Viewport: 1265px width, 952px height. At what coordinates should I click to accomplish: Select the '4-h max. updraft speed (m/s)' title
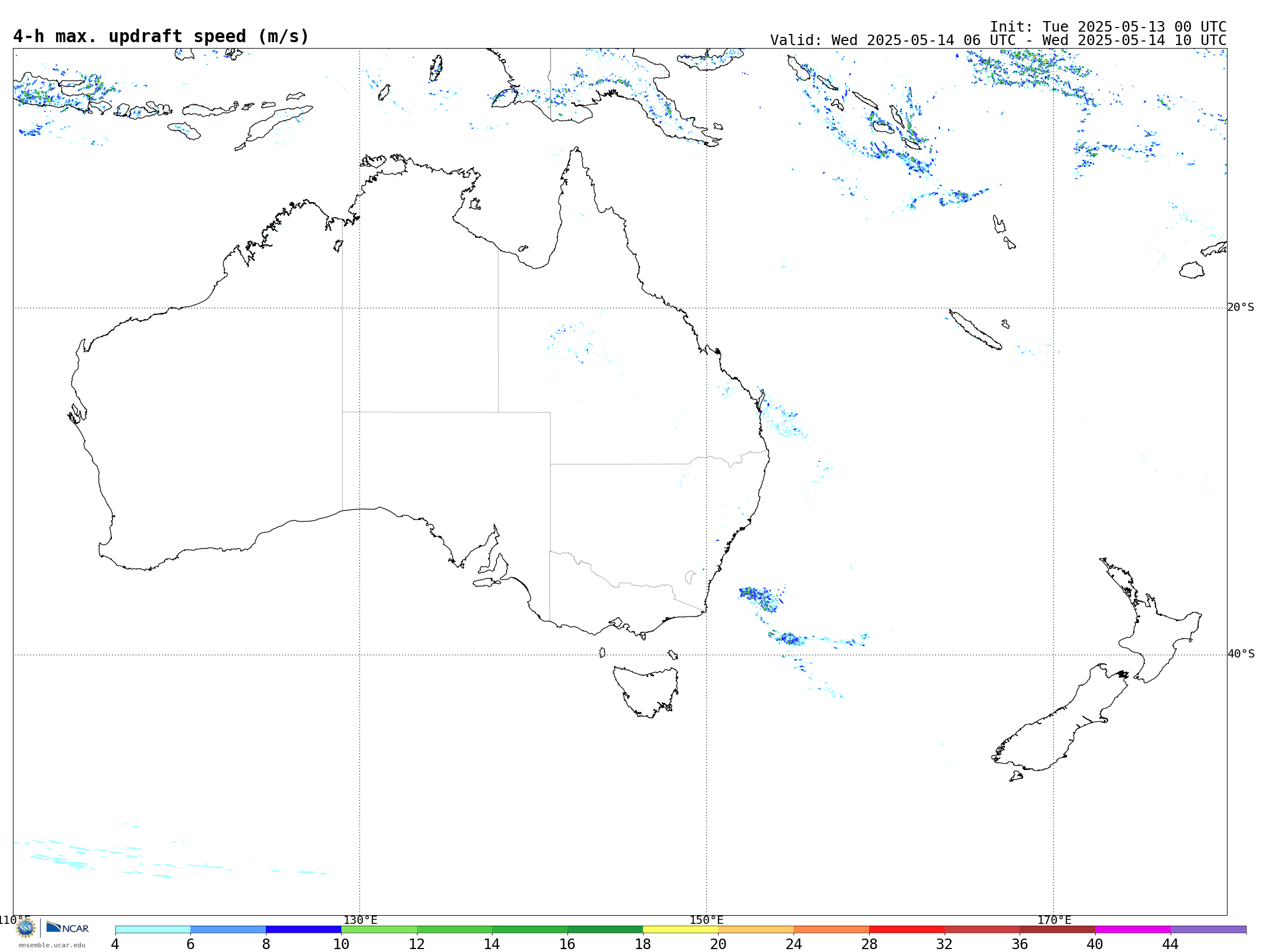pos(161,36)
